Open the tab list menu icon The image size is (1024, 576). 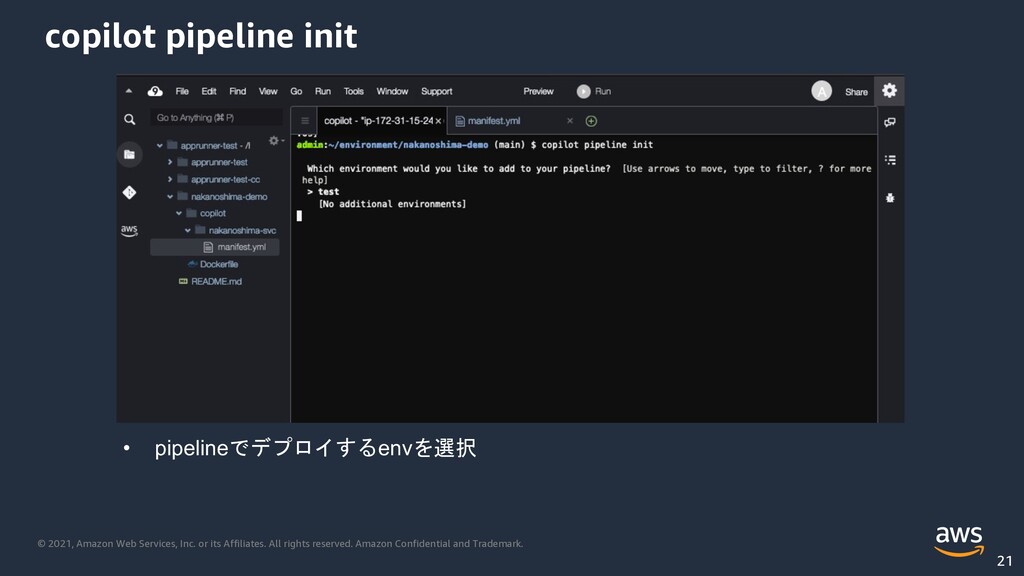(304, 121)
